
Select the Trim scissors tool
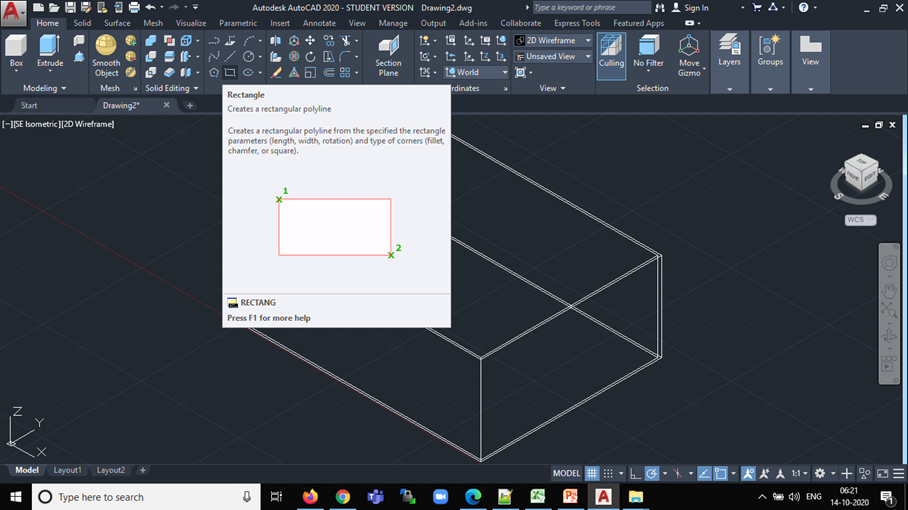[346, 41]
